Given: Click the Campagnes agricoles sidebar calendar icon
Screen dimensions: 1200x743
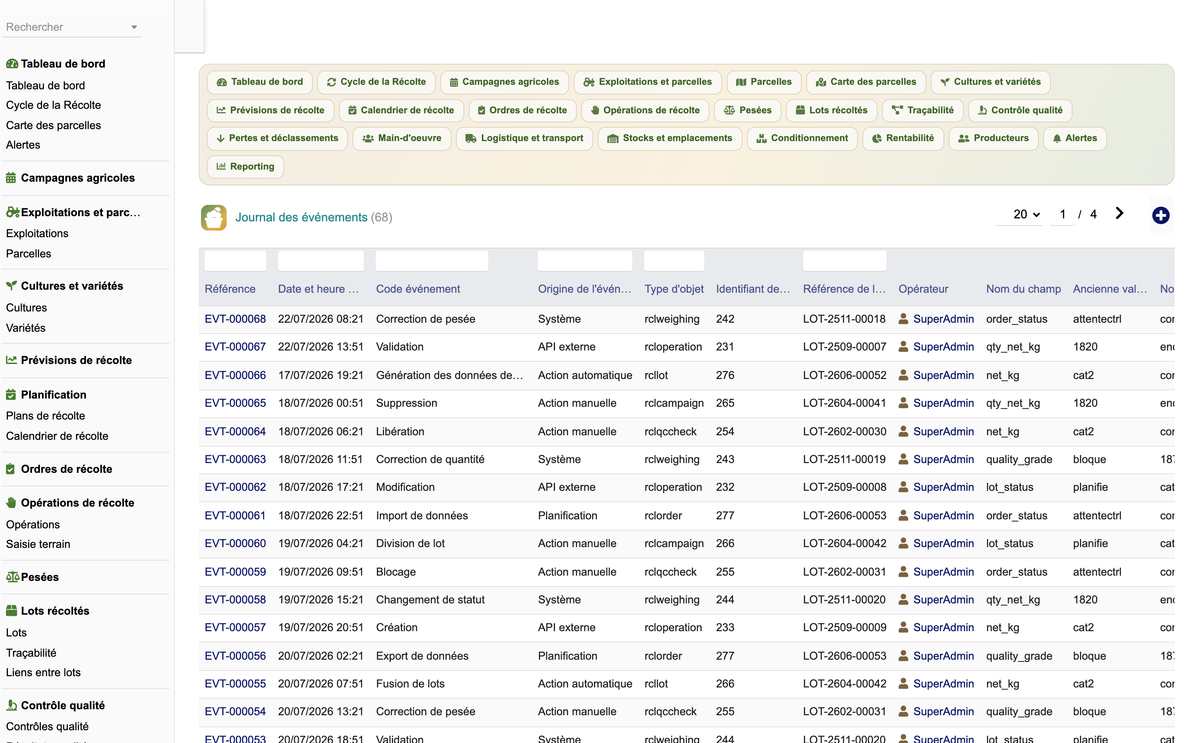Looking at the screenshot, I should click(12, 178).
